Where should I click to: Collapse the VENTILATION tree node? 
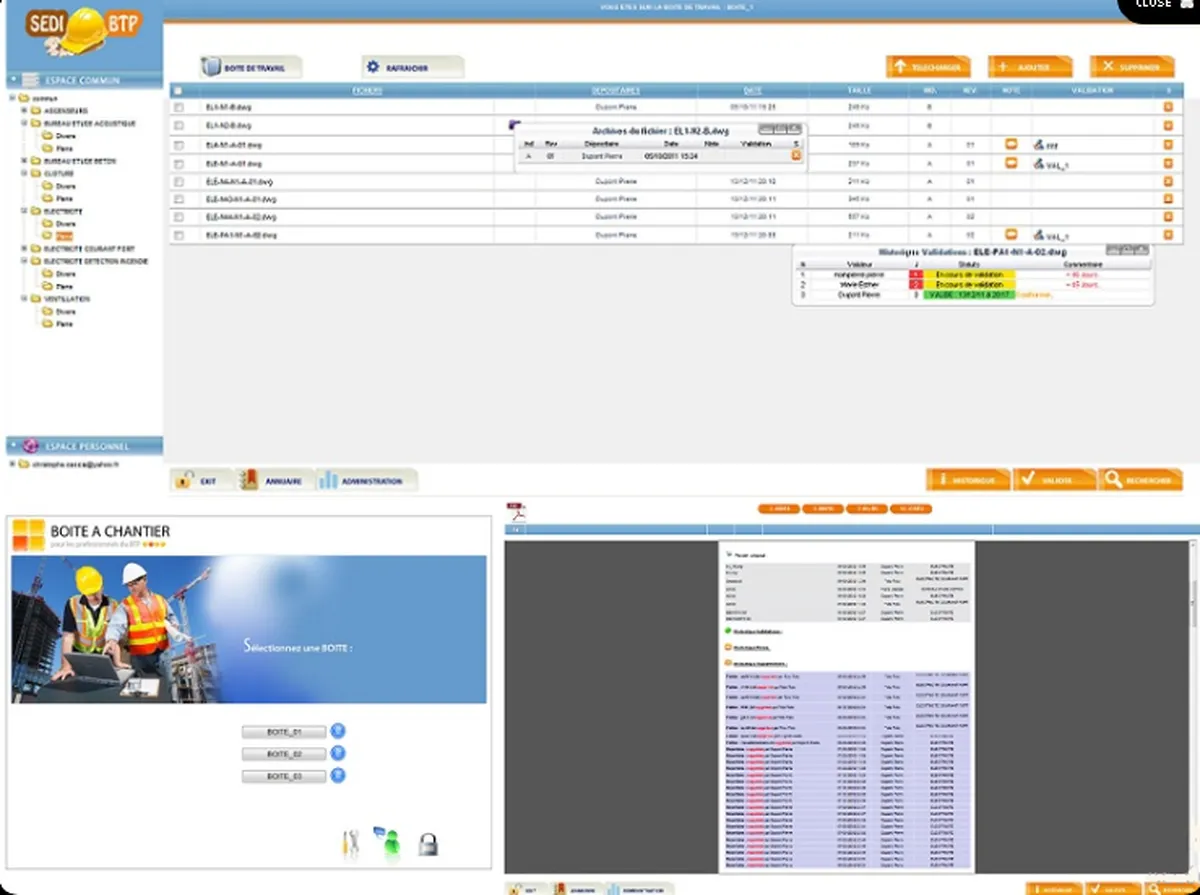[x=24, y=299]
